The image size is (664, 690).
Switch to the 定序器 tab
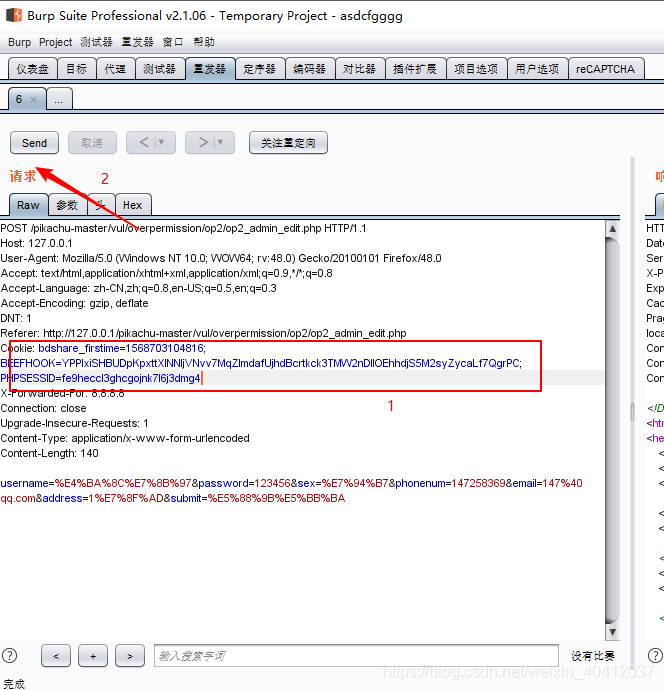point(260,69)
